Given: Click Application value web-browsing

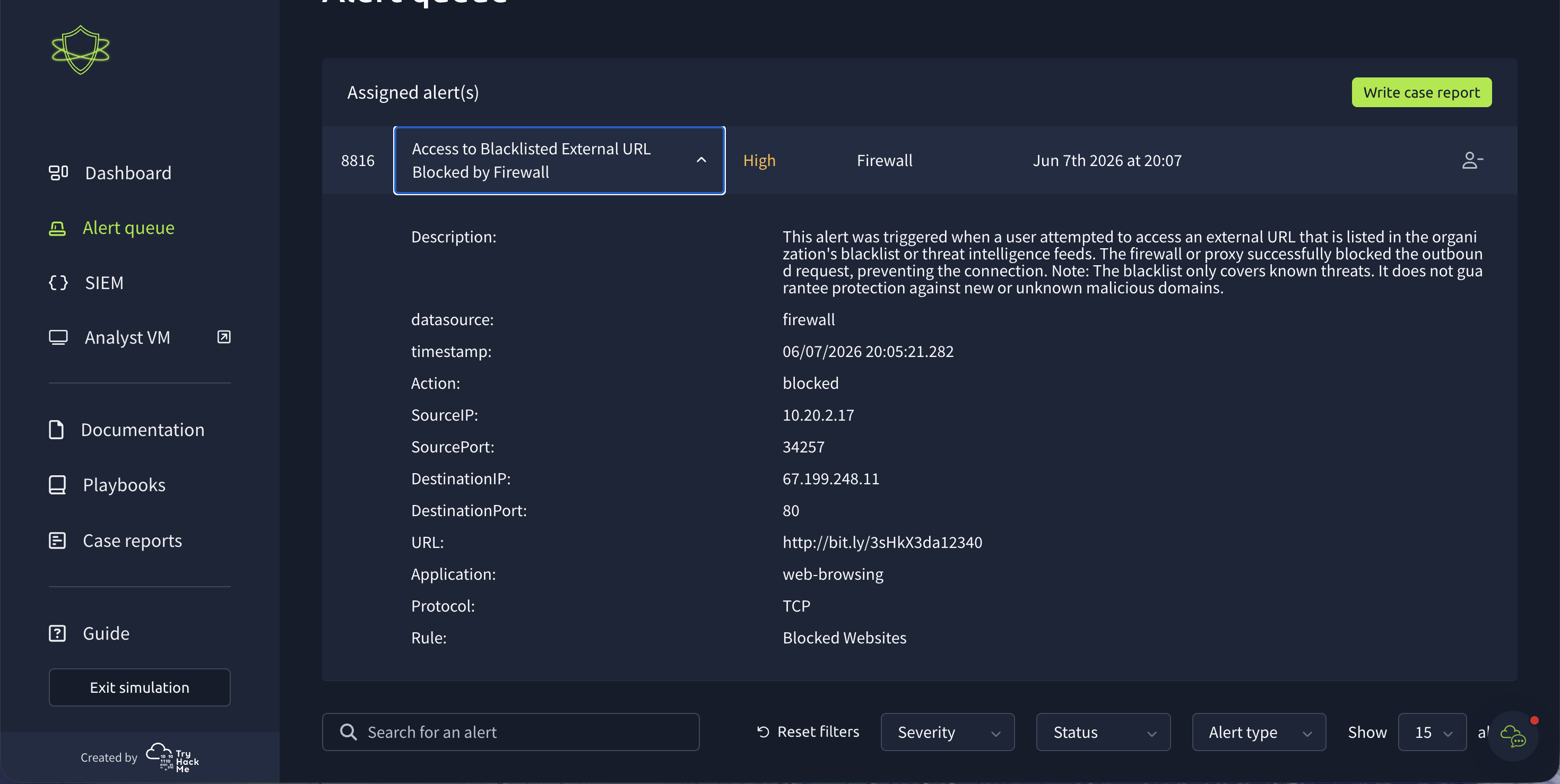Looking at the screenshot, I should pyautogui.click(x=833, y=574).
